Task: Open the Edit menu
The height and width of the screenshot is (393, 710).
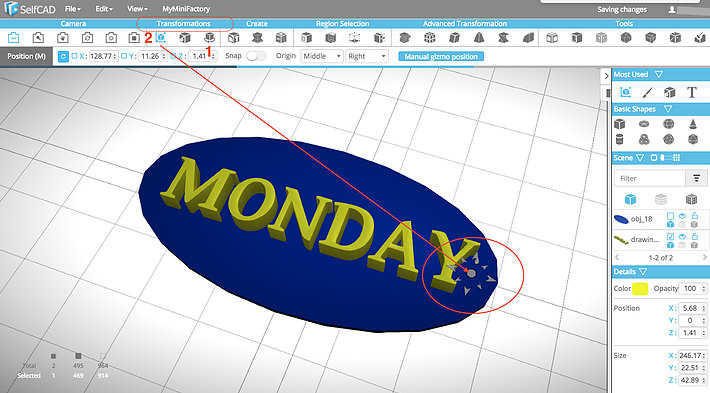Action: [104, 9]
